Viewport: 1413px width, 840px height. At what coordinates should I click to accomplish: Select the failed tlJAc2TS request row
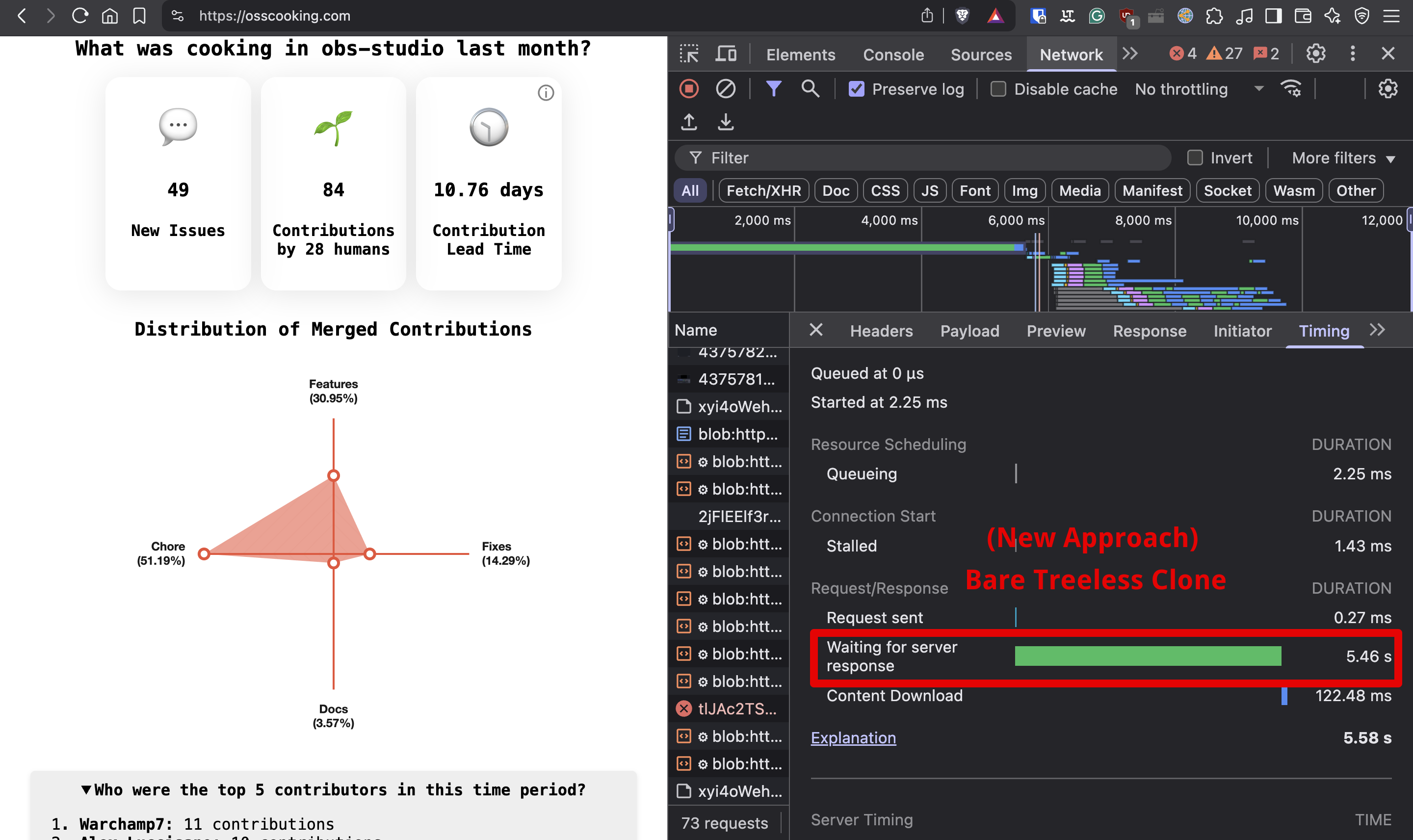[x=729, y=709]
